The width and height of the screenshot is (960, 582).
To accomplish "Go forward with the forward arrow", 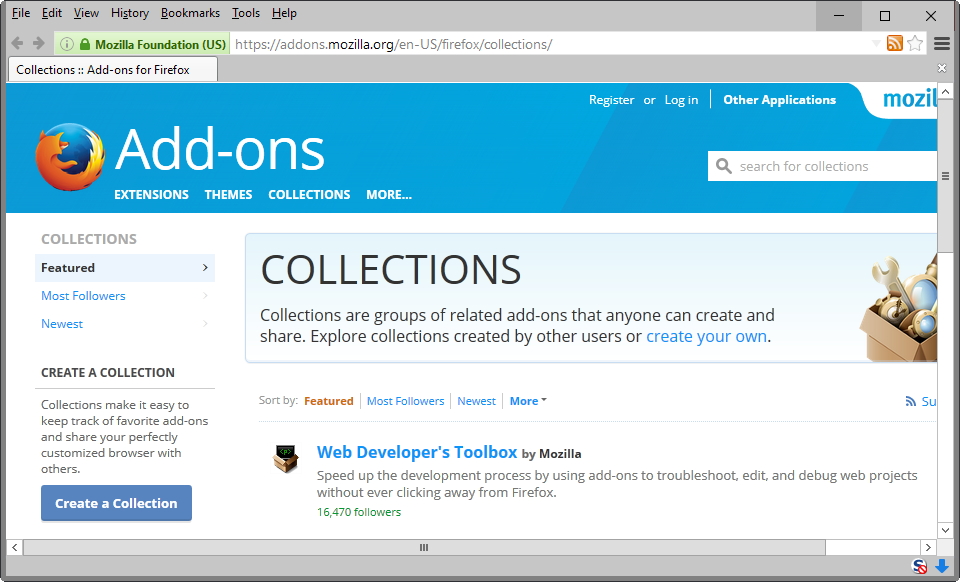I will [39, 43].
